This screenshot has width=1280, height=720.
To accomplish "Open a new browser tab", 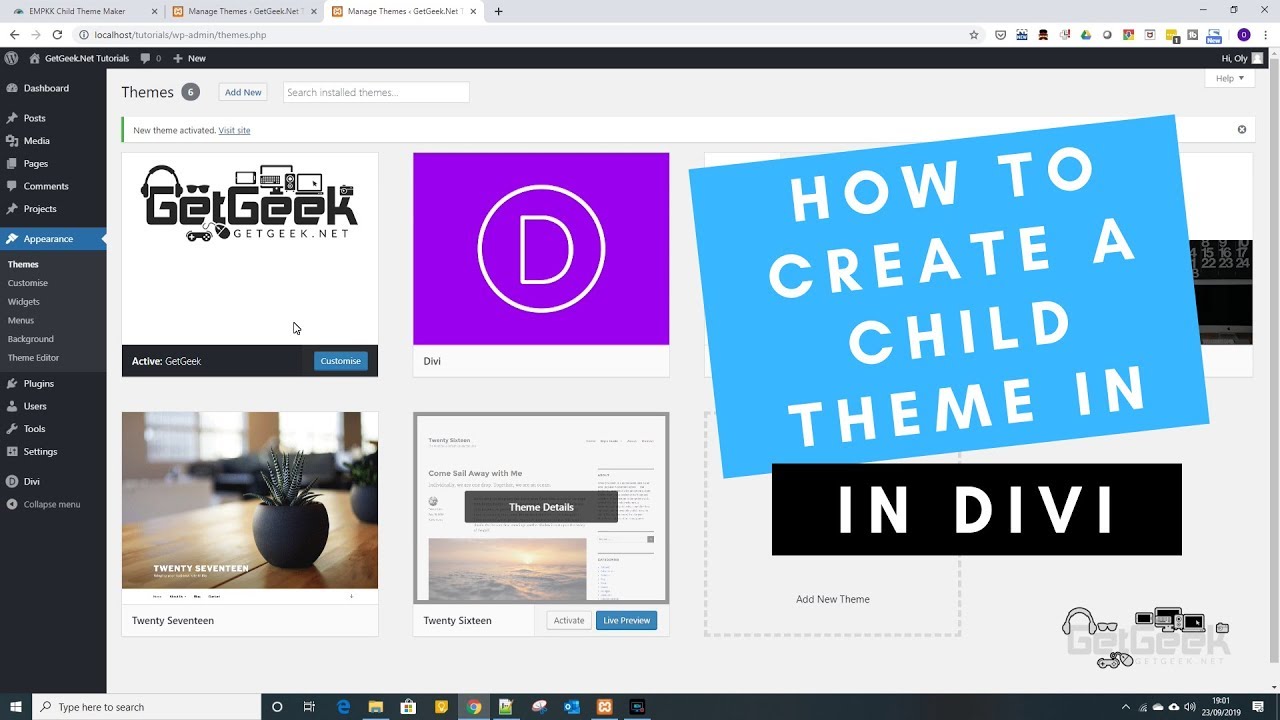I will (499, 11).
